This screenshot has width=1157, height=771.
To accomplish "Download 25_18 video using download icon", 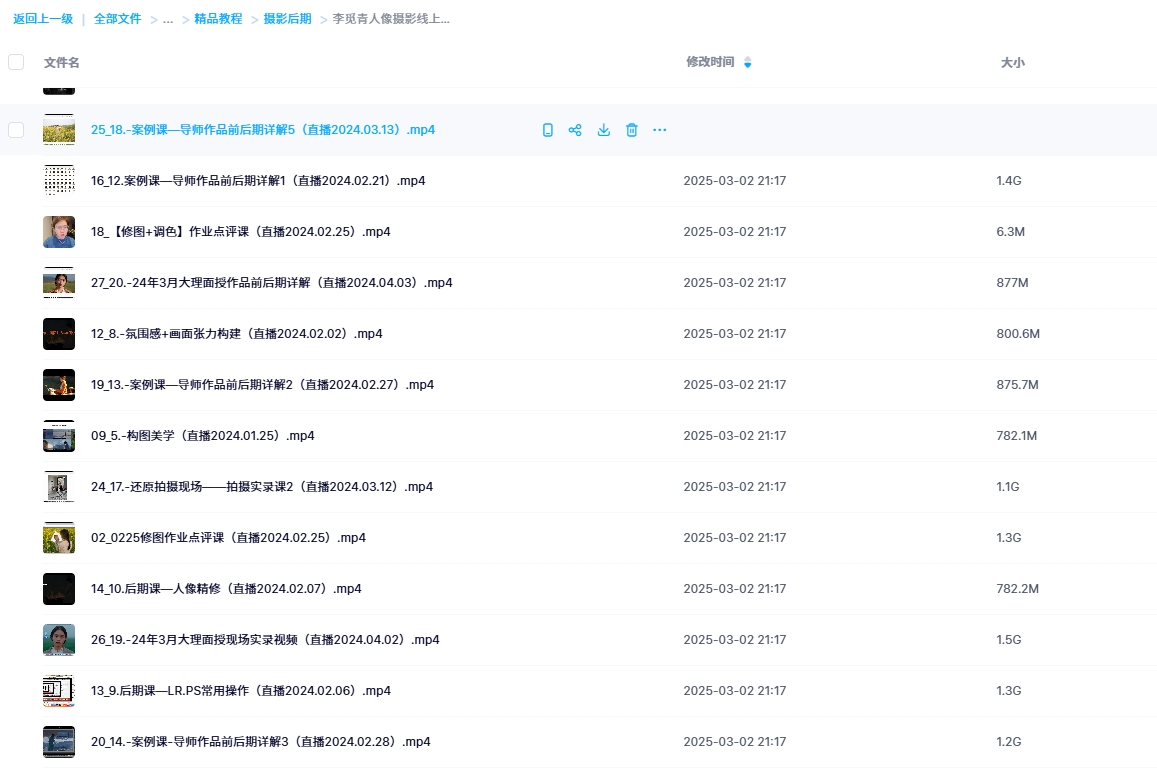I will (603, 129).
